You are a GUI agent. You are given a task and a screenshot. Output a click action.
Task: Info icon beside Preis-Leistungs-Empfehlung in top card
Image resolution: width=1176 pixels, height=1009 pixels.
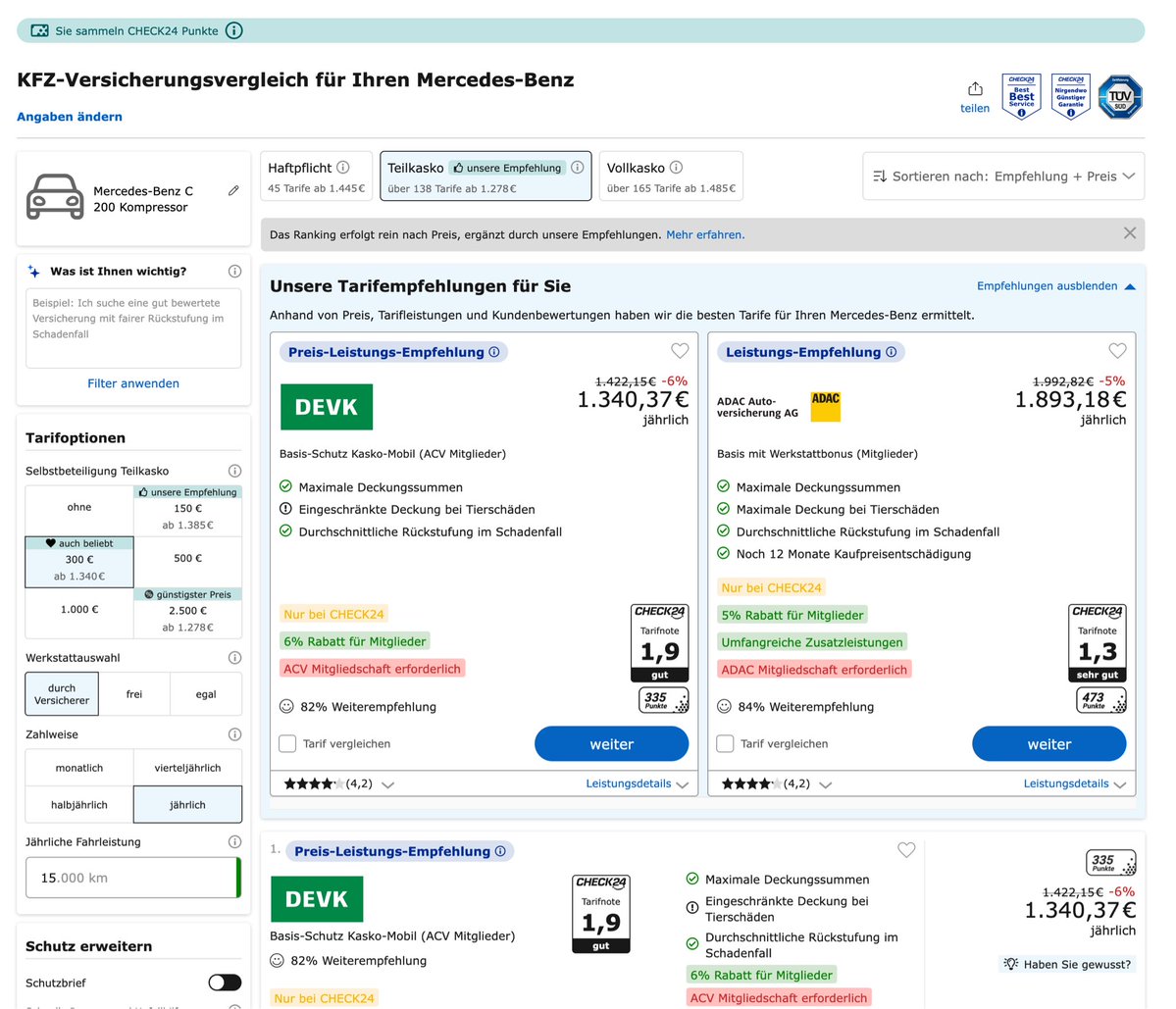[494, 352]
